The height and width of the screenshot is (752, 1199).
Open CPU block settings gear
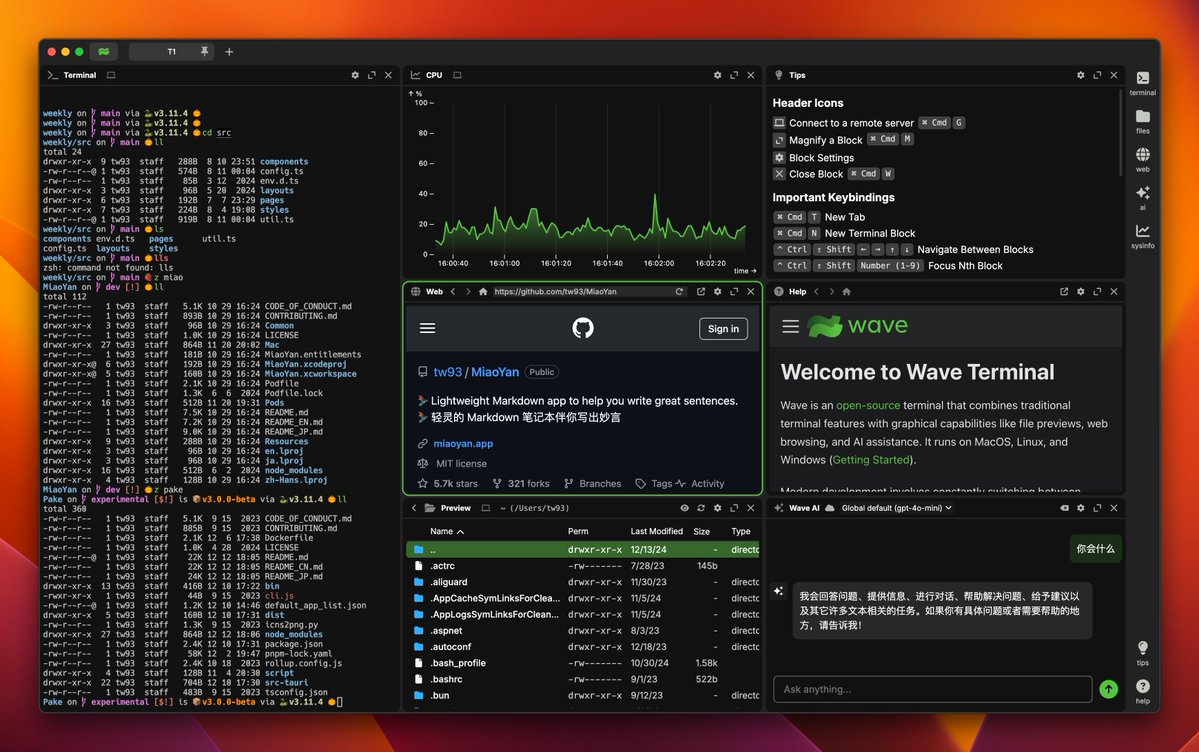(717, 75)
